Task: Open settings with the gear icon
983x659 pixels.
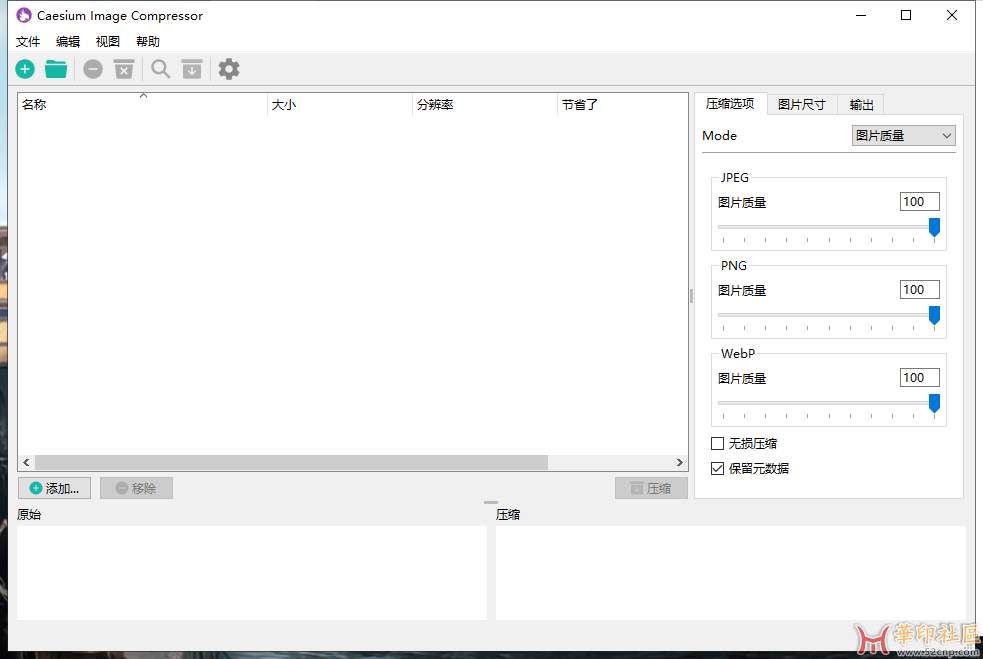Action: coord(228,69)
